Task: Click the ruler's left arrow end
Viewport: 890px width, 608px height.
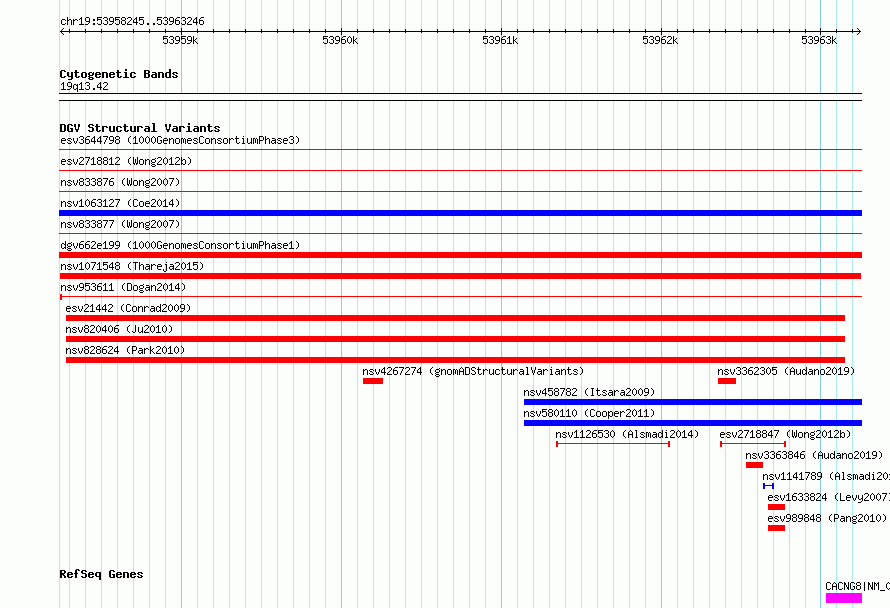Action: point(62,31)
